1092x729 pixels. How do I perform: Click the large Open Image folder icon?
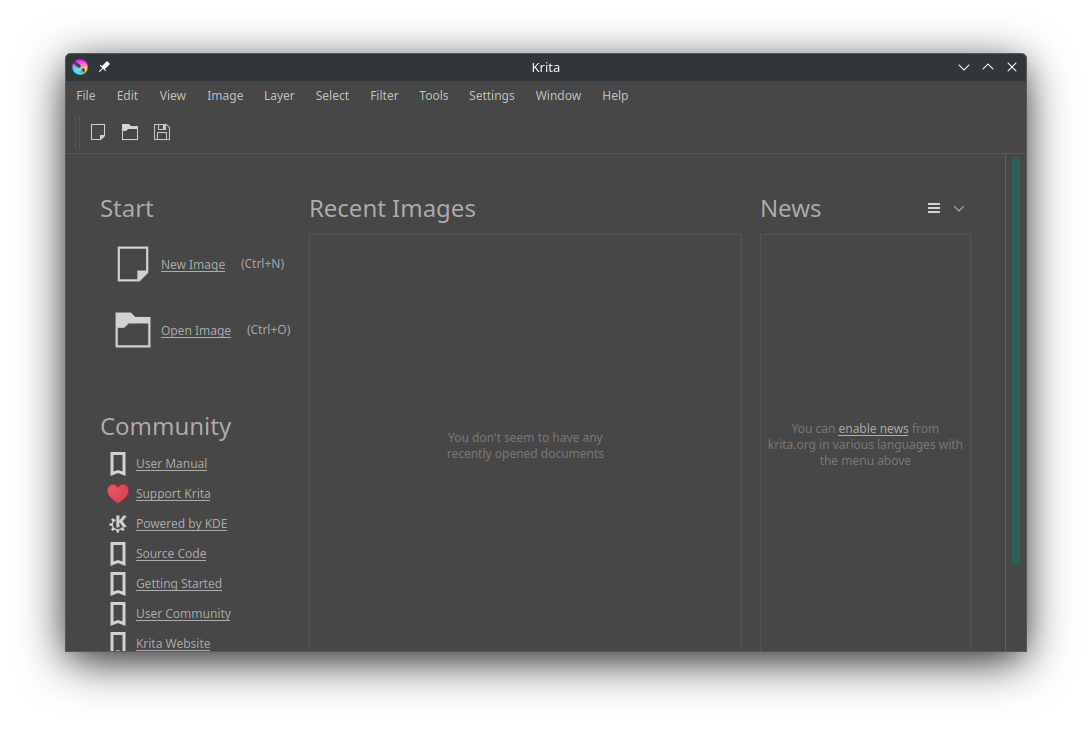pyautogui.click(x=133, y=330)
